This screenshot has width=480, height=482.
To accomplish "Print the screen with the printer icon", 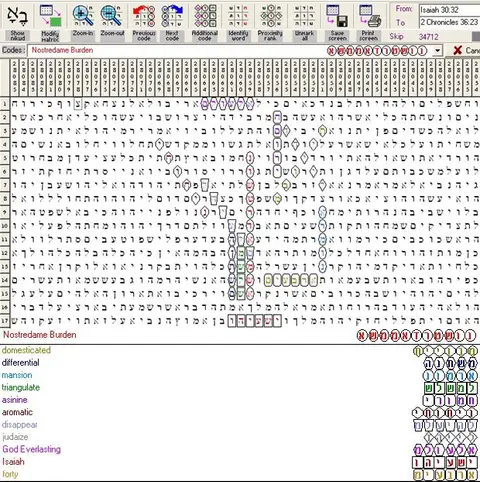I will pyautogui.click(x=370, y=16).
